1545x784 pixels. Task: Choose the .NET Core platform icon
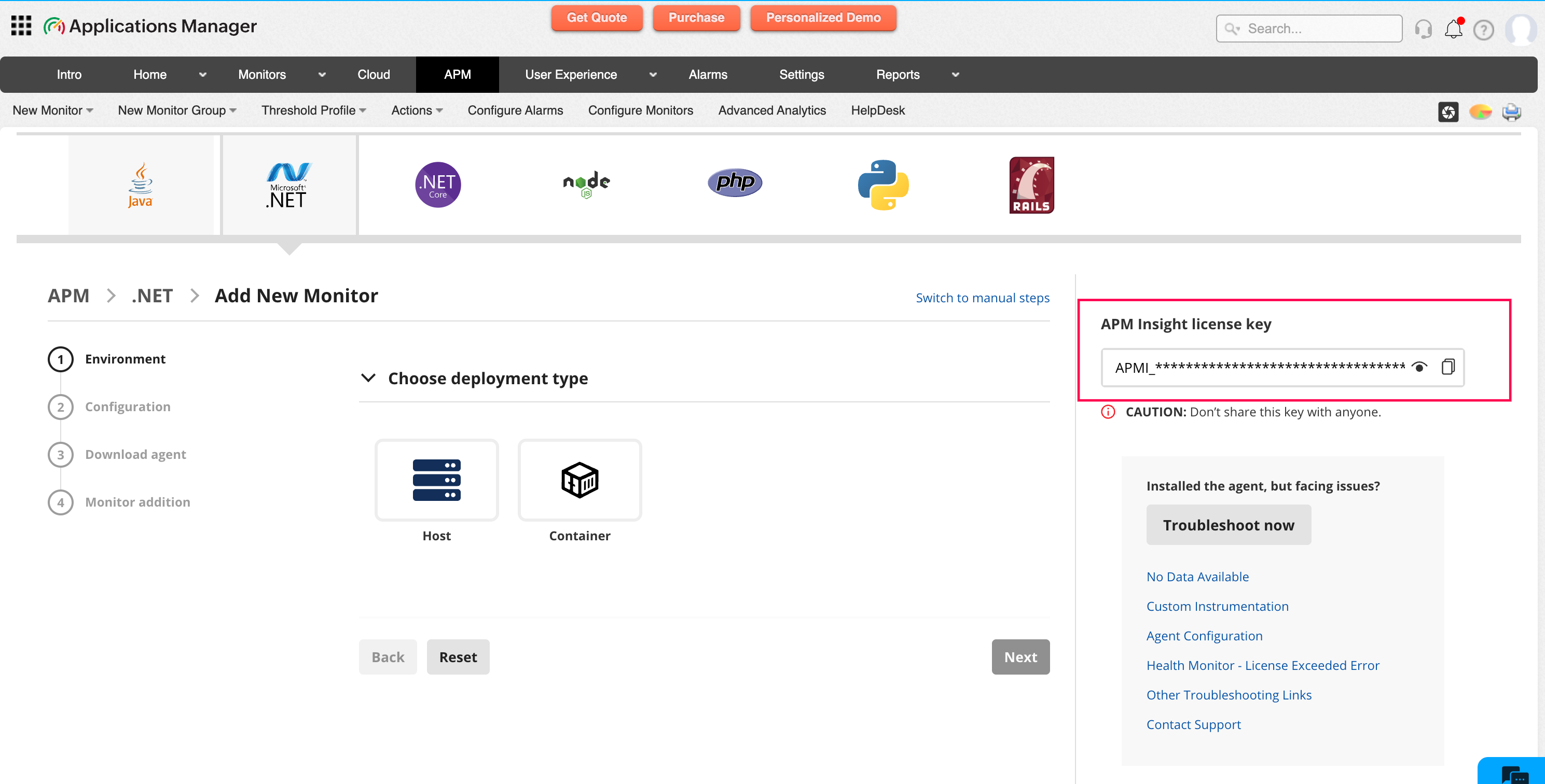coord(438,185)
